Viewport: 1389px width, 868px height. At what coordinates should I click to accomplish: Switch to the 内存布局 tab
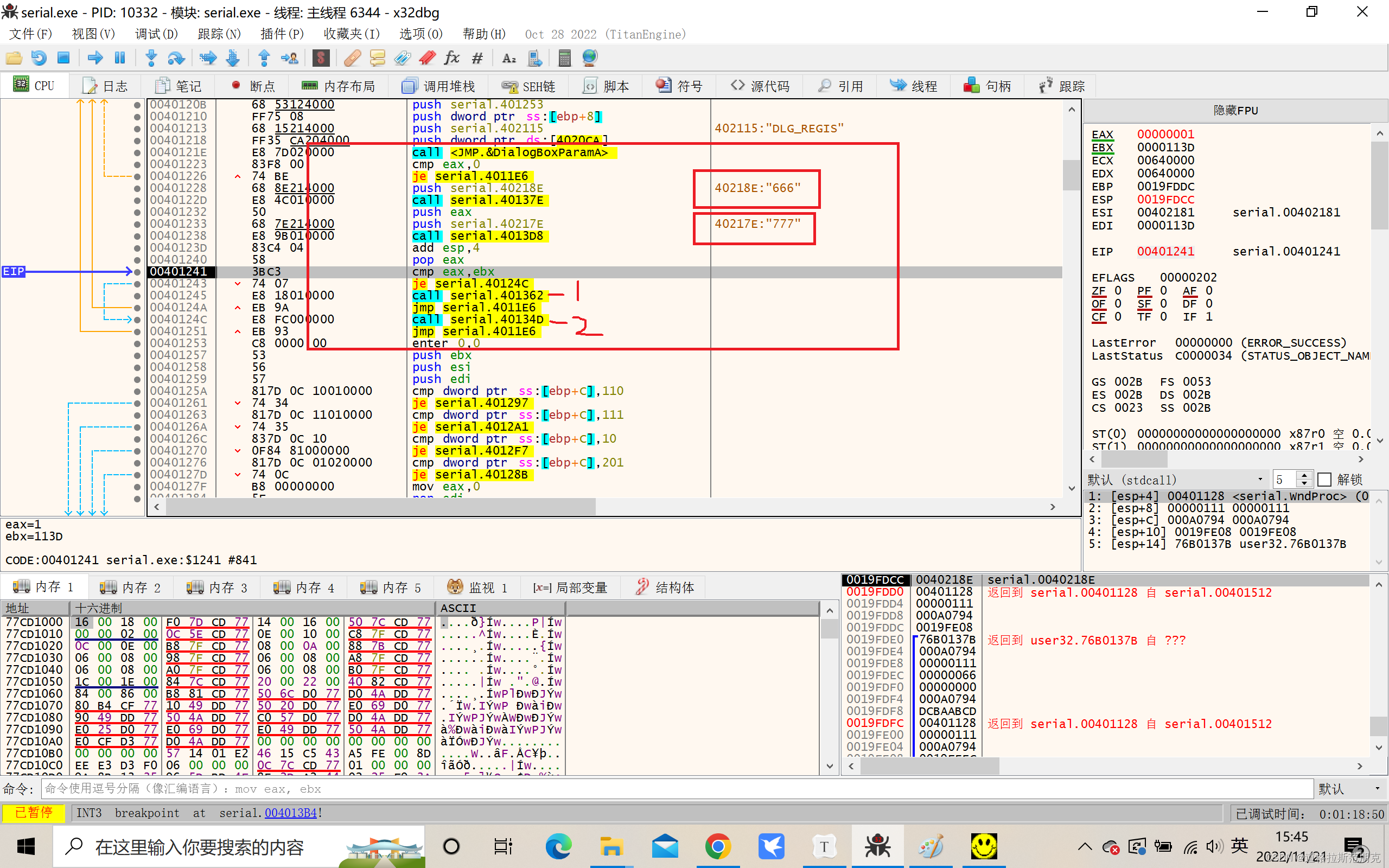click(339, 86)
